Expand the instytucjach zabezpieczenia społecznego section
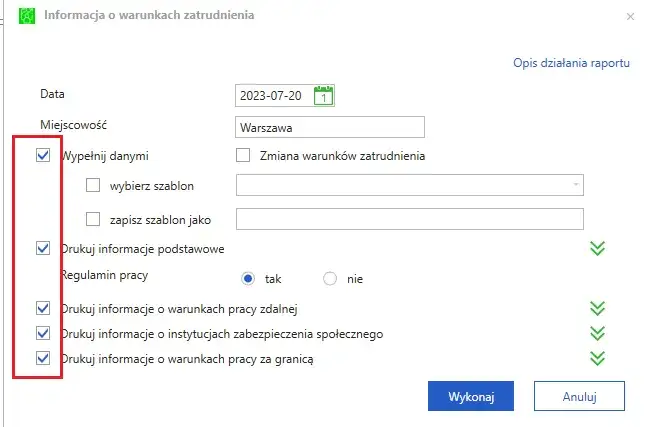Image resolution: width=648 pixels, height=427 pixels. point(598,333)
